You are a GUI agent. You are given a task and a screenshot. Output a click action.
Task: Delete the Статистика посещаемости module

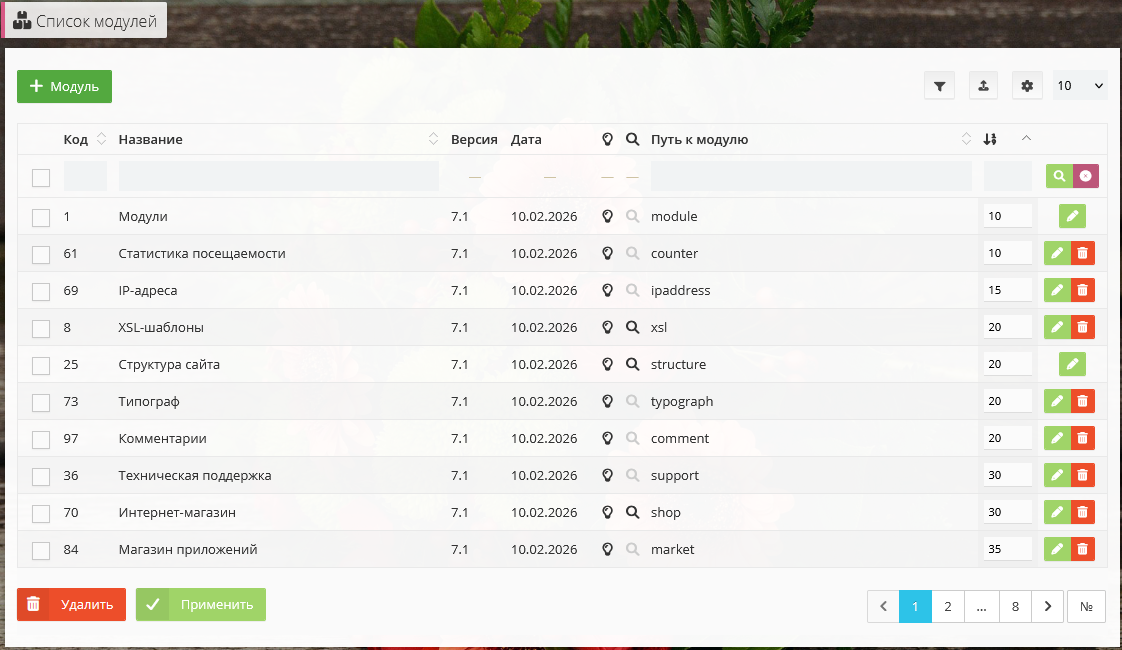(1083, 253)
